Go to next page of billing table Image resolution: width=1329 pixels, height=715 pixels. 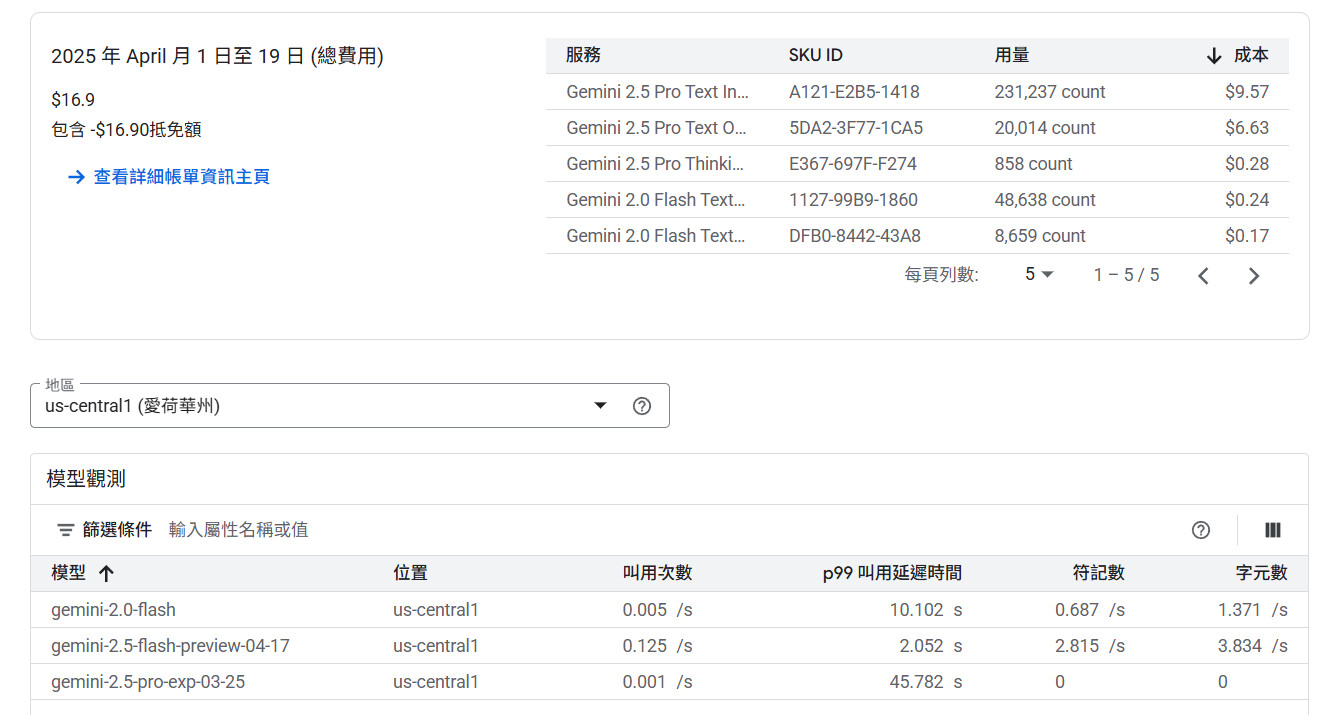[x=1254, y=276]
